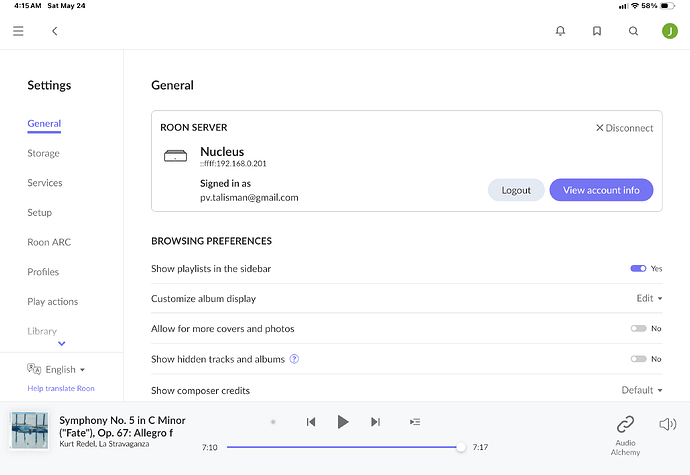Open Storage settings

pyautogui.click(x=43, y=153)
